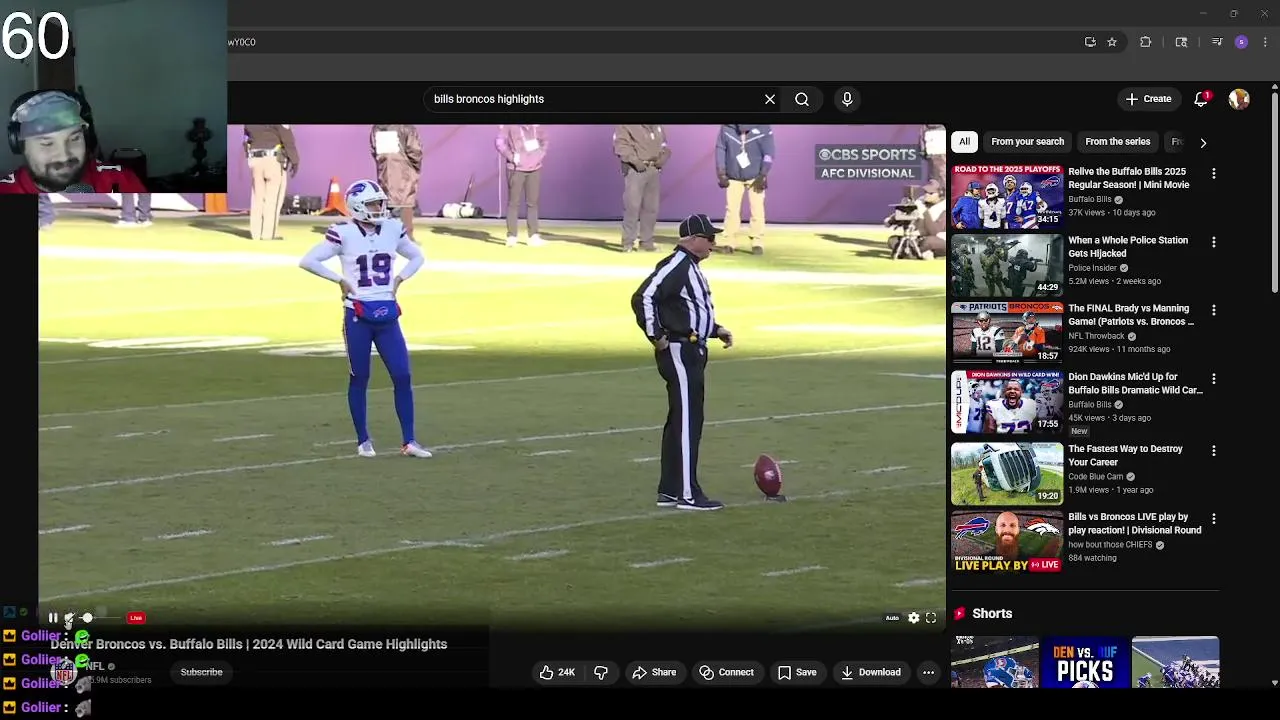
Task: Share the Broncos vs Bills video
Action: (x=654, y=672)
